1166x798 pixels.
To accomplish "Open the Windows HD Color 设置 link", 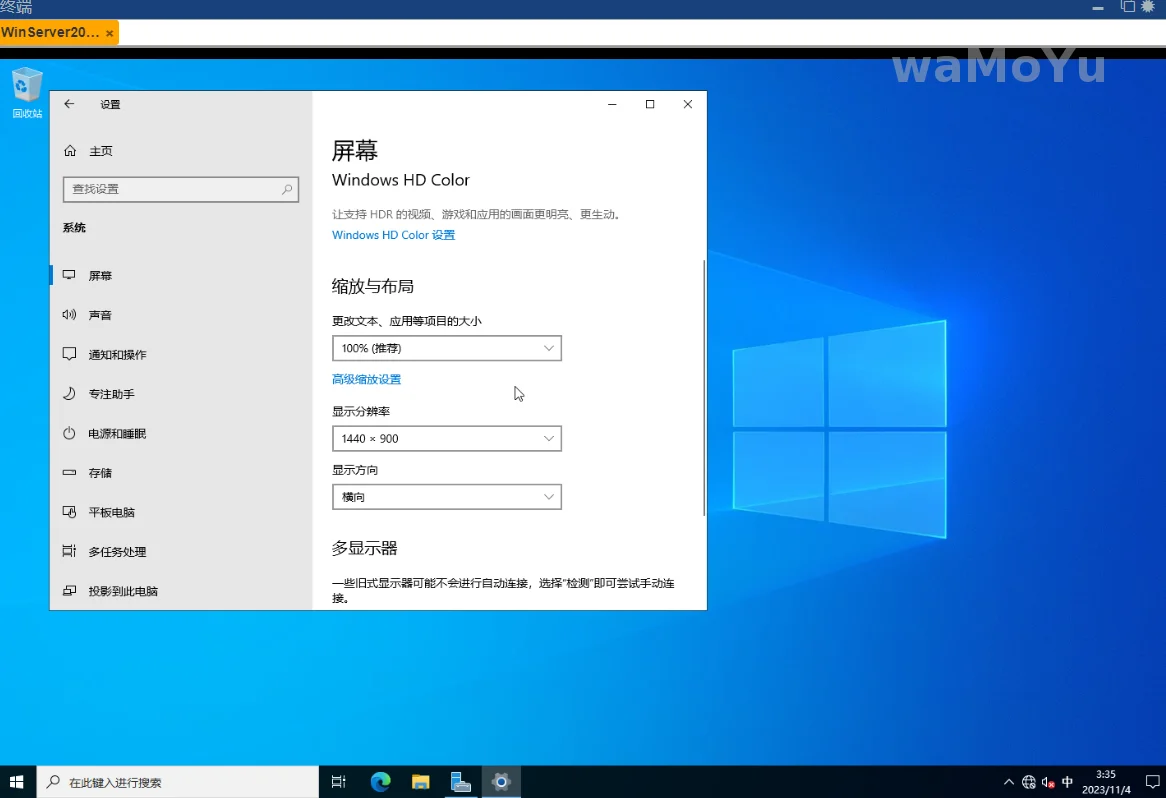I will coord(393,235).
